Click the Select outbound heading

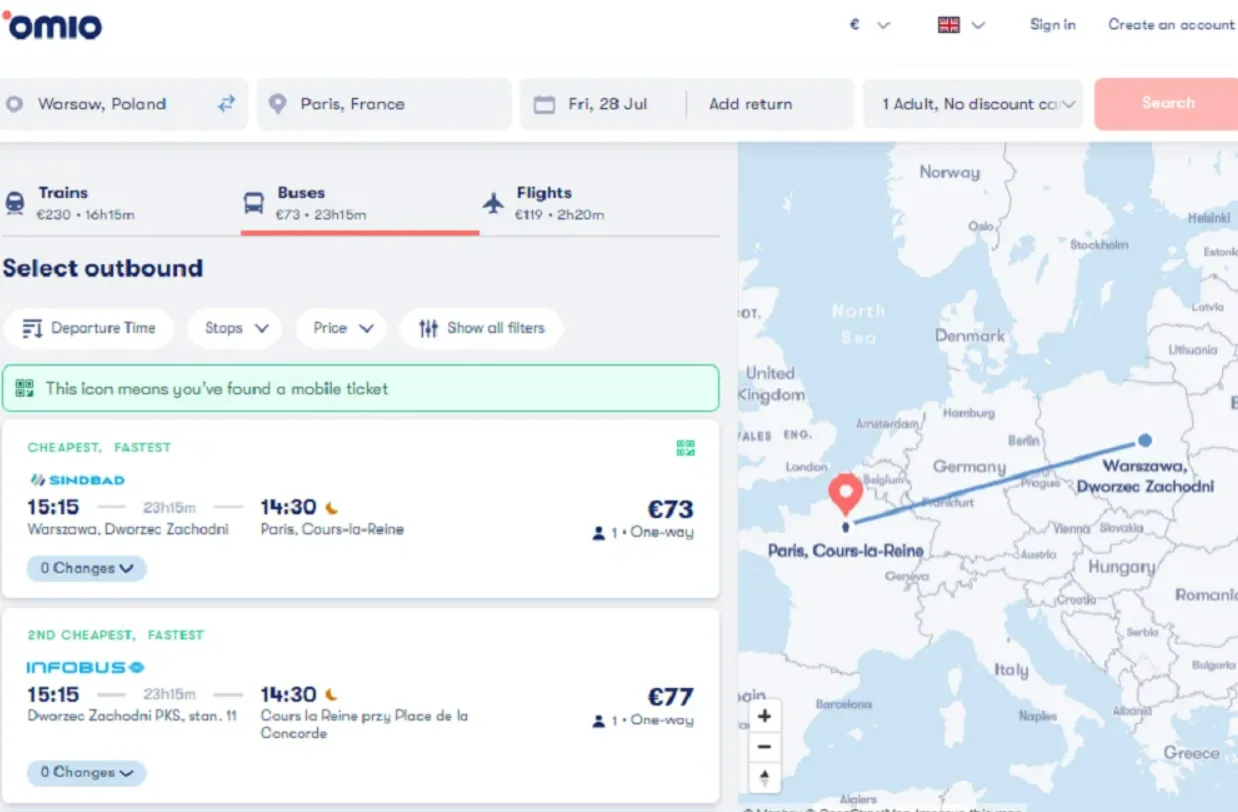point(103,268)
